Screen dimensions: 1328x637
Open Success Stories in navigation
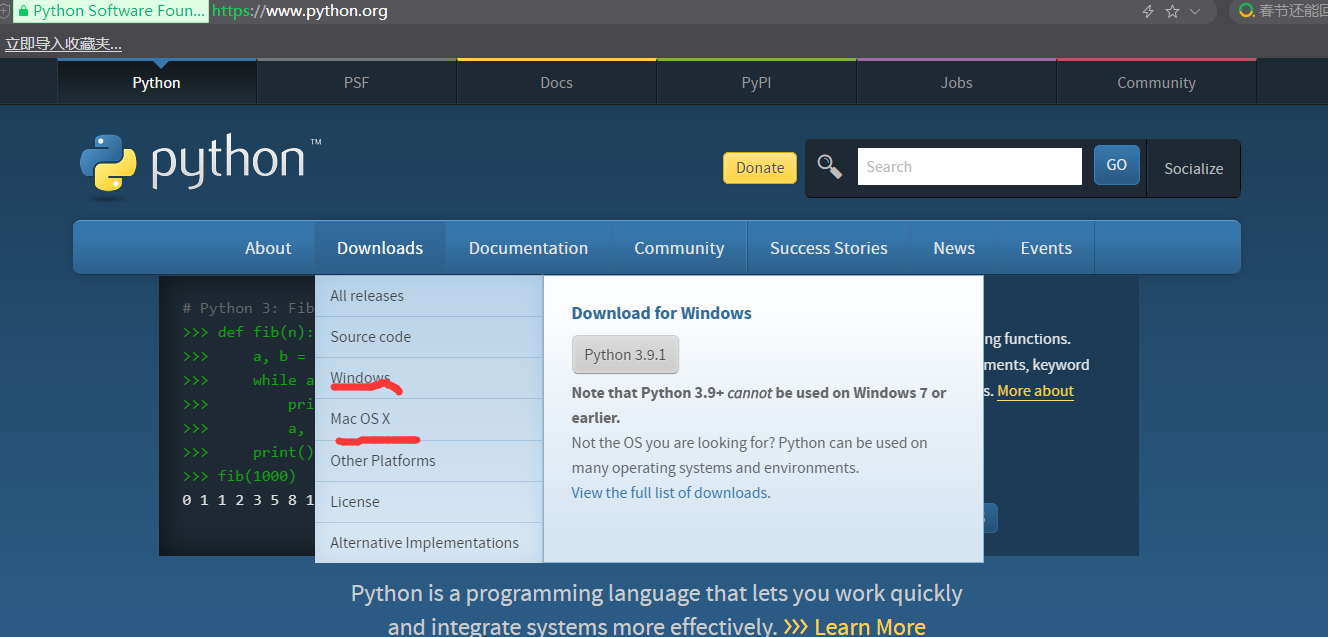coord(829,248)
